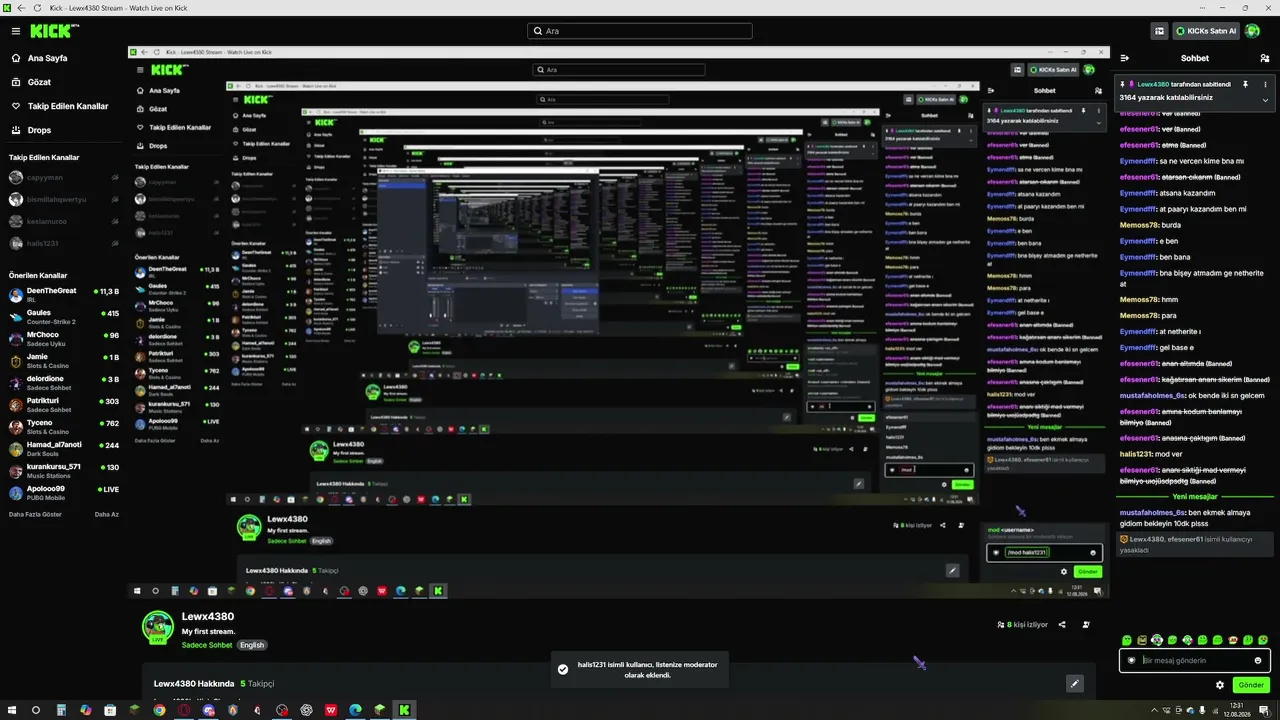Open Patrikturi channel avatar

tap(16, 405)
